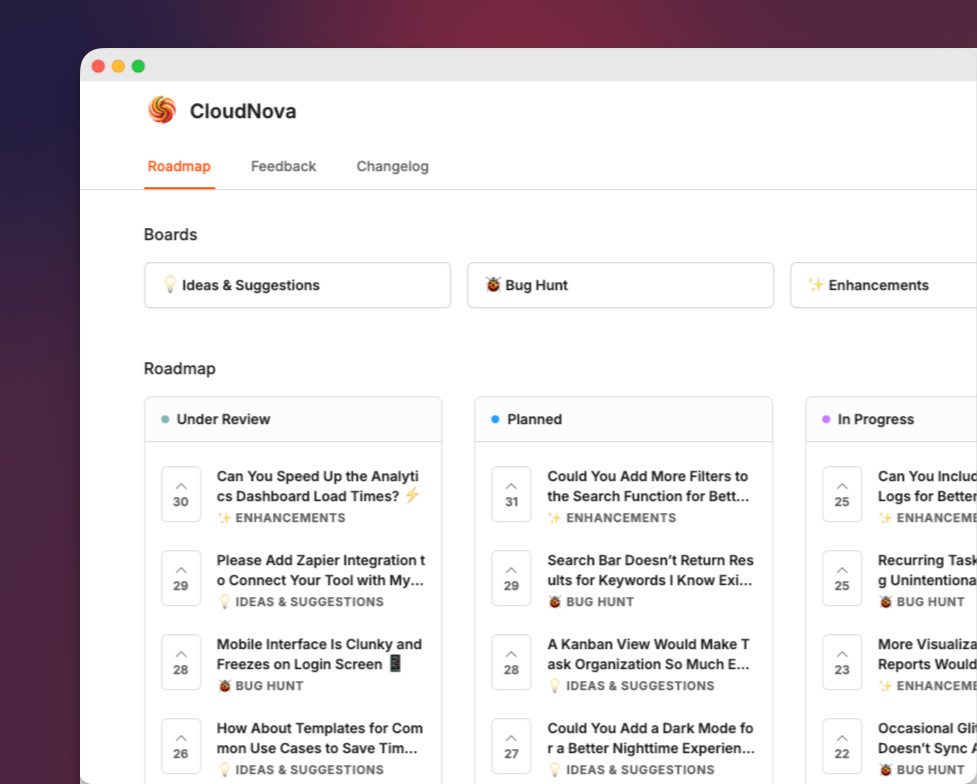Click IDEAS & SUGGESTIONS tag under Zapier post
Screen dimensions: 977x784
click(x=301, y=602)
